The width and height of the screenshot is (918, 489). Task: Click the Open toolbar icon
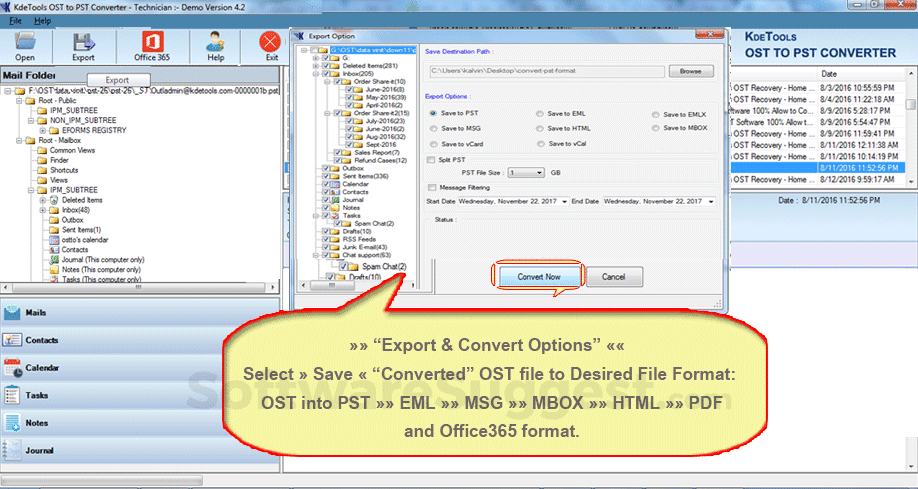point(25,42)
